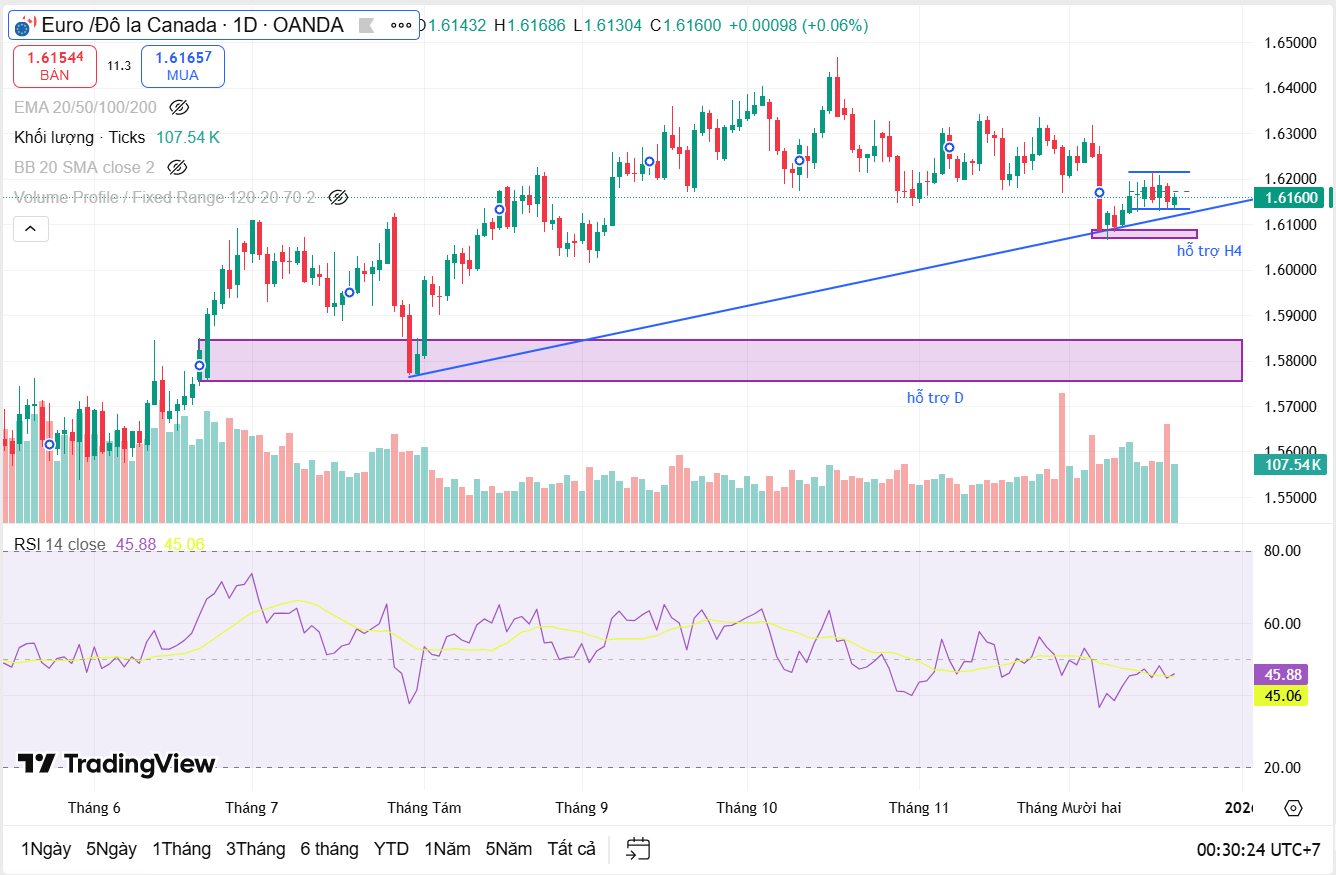
Task: Open the go-to-date calendar icon
Action: tap(637, 848)
